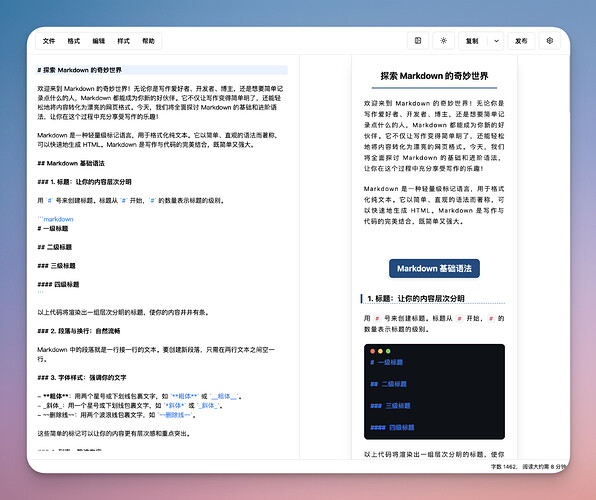The height and width of the screenshot is (500, 596).
Task: Open settings with the gear icon
Action: [550, 41]
